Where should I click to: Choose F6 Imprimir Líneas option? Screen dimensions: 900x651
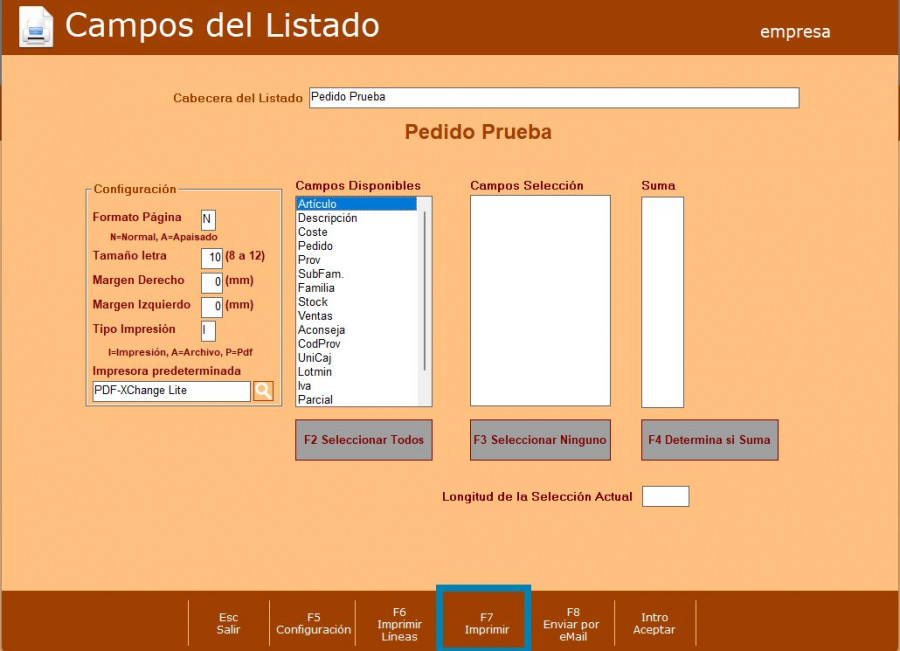[x=399, y=623]
